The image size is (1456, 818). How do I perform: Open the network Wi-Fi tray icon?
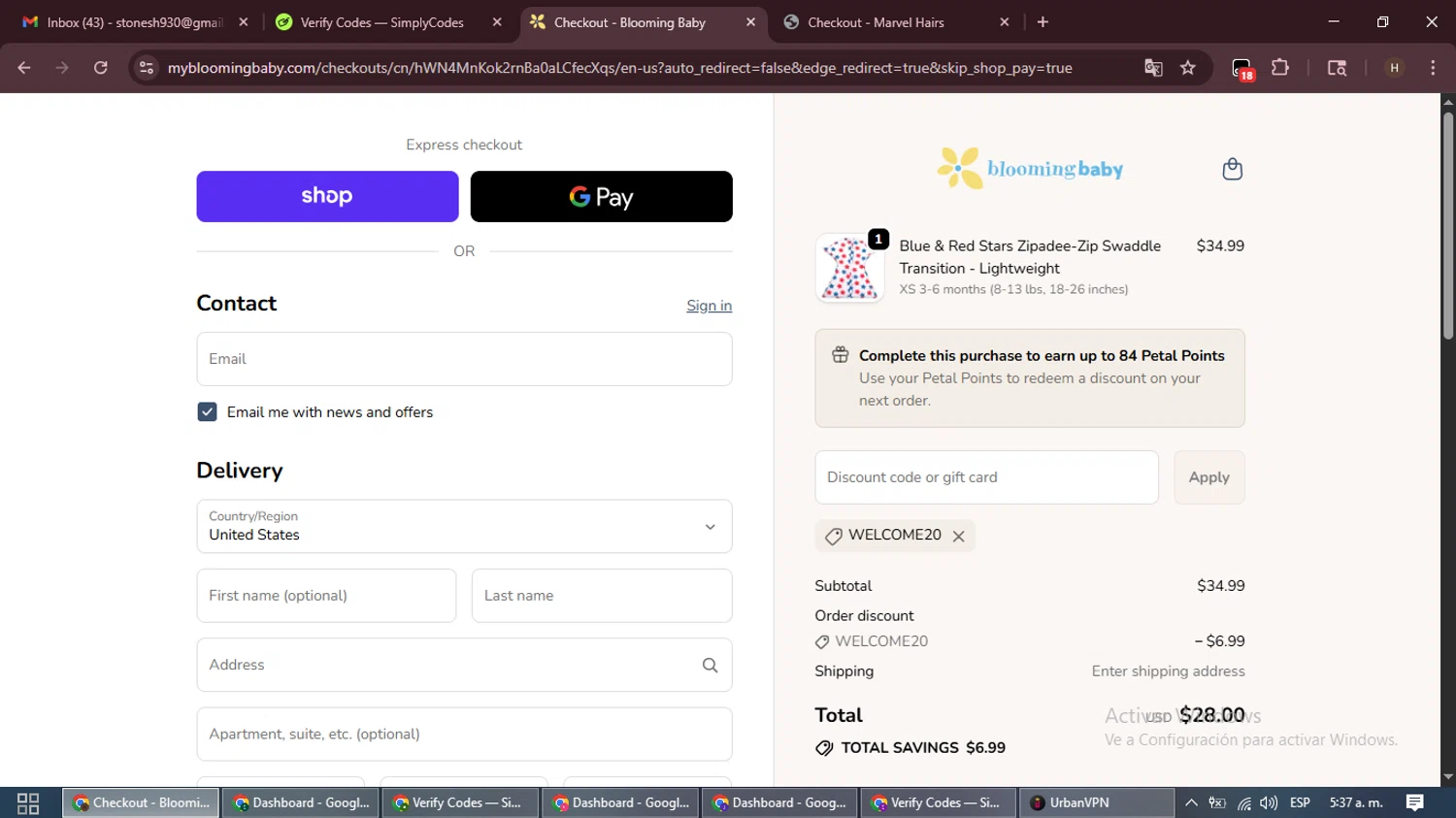(1243, 803)
